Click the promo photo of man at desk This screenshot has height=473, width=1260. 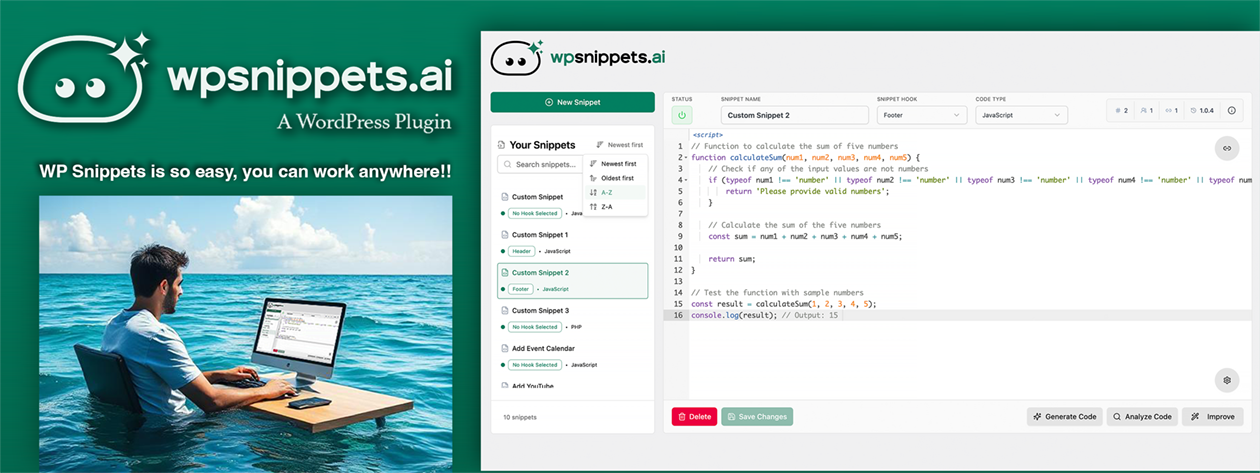pyautogui.click(x=245, y=332)
